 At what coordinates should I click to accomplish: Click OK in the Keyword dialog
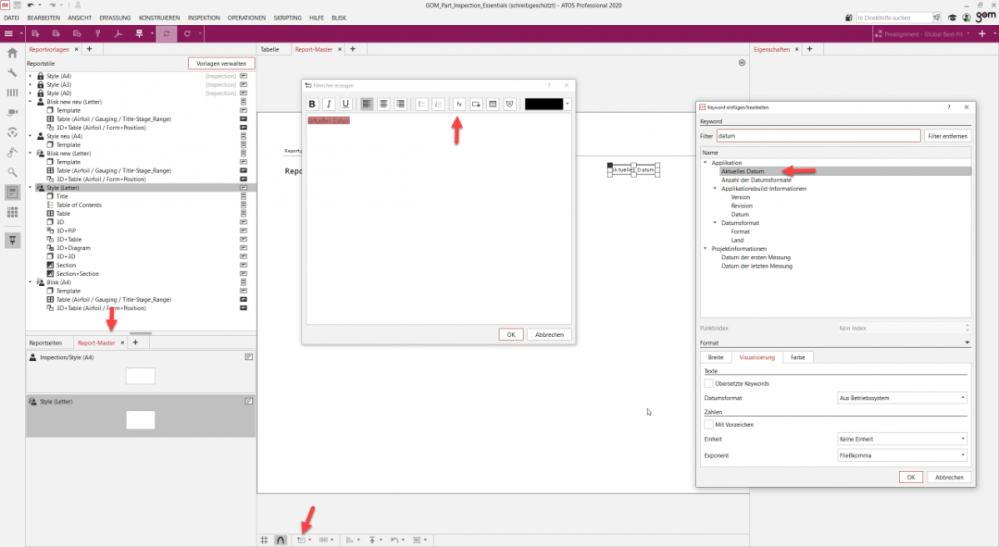pyautogui.click(x=910, y=477)
